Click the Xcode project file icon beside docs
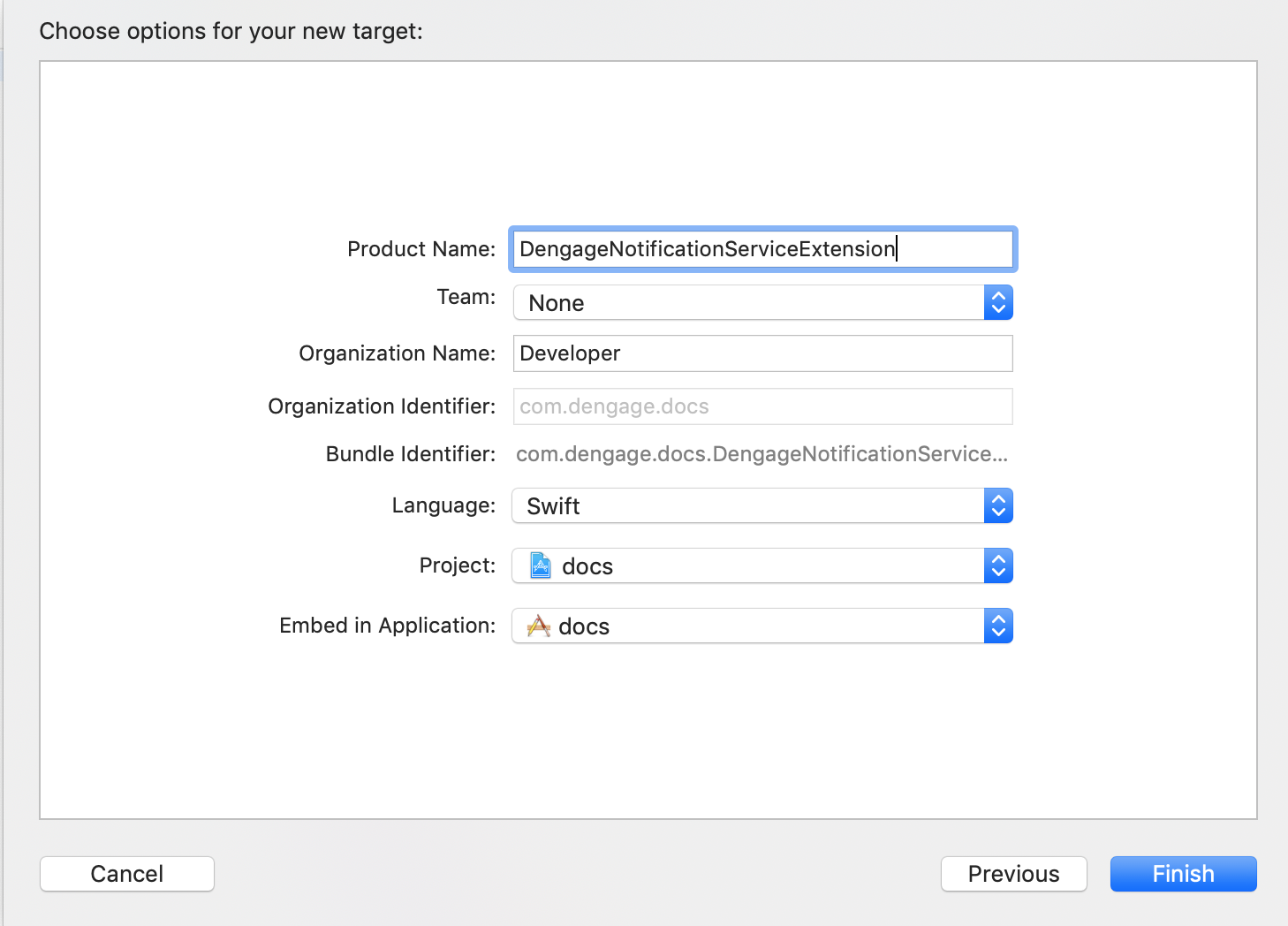This screenshot has width=1288, height=926. click(x=541, y=565)
